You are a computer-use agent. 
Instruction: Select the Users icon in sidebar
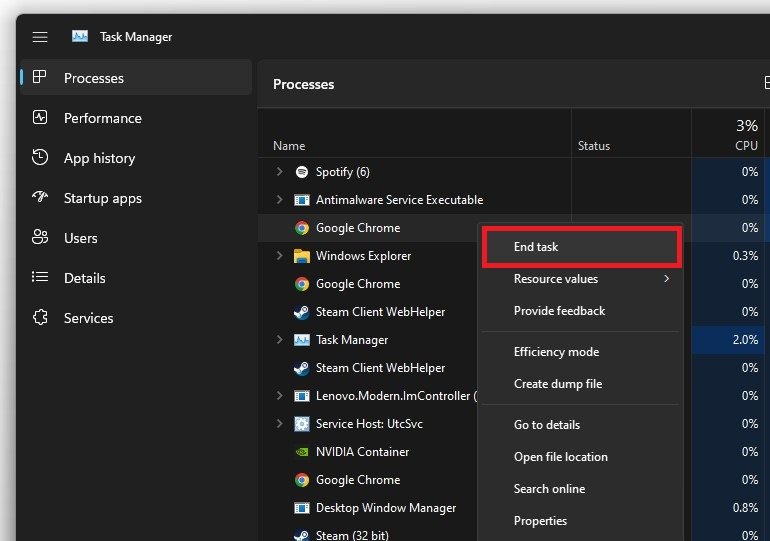40,238
